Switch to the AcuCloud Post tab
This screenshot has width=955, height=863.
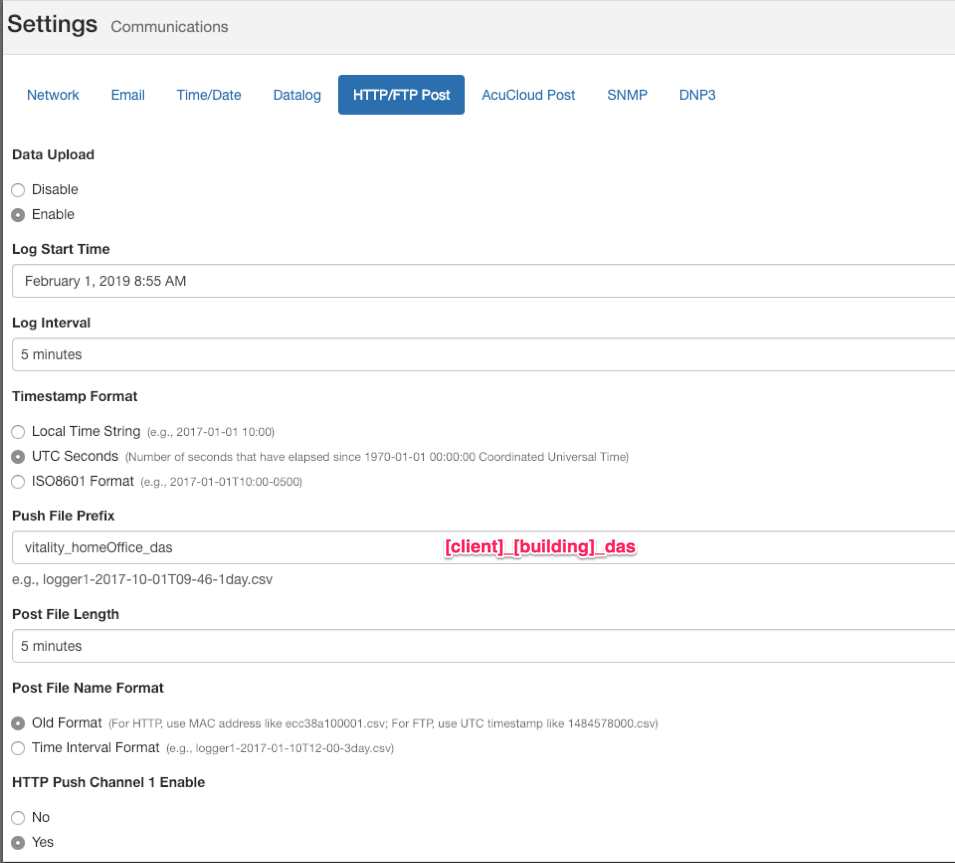pyautogui.click(x=528, y=95)
